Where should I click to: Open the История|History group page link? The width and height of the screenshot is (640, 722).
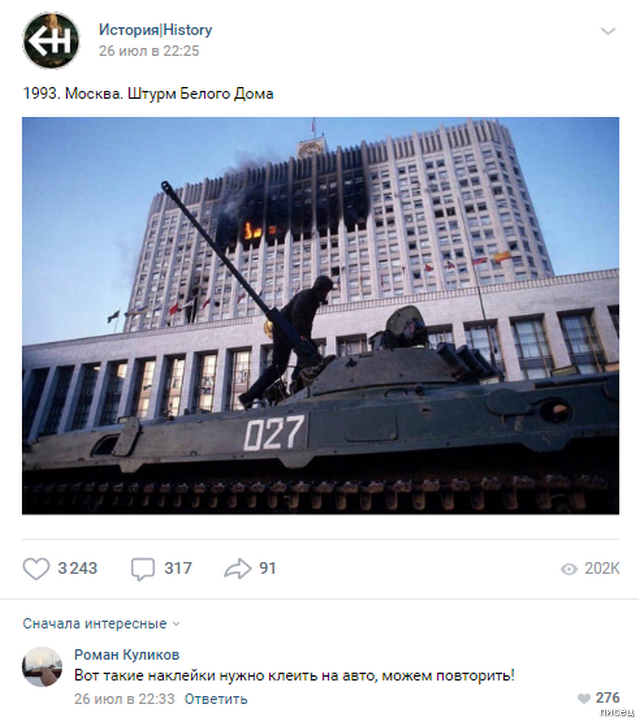(x=155, y=30)
